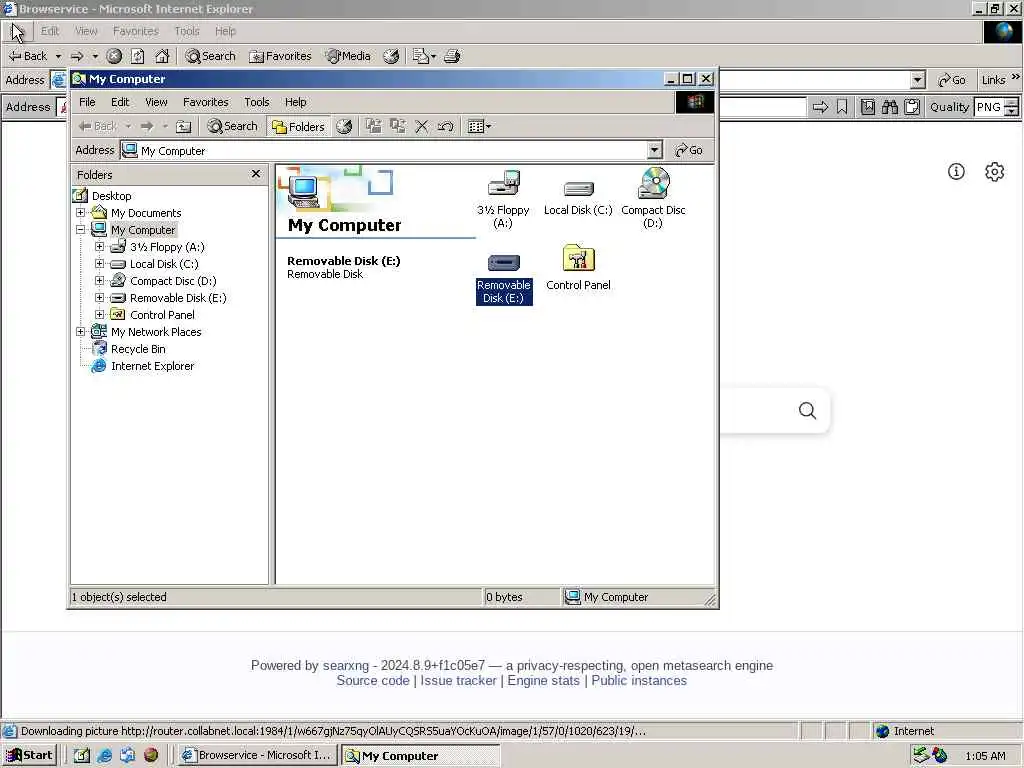This screenshot has height=768, width=1024.
Task: Click Go button in My Computer address bar
Action: [689, 151]
